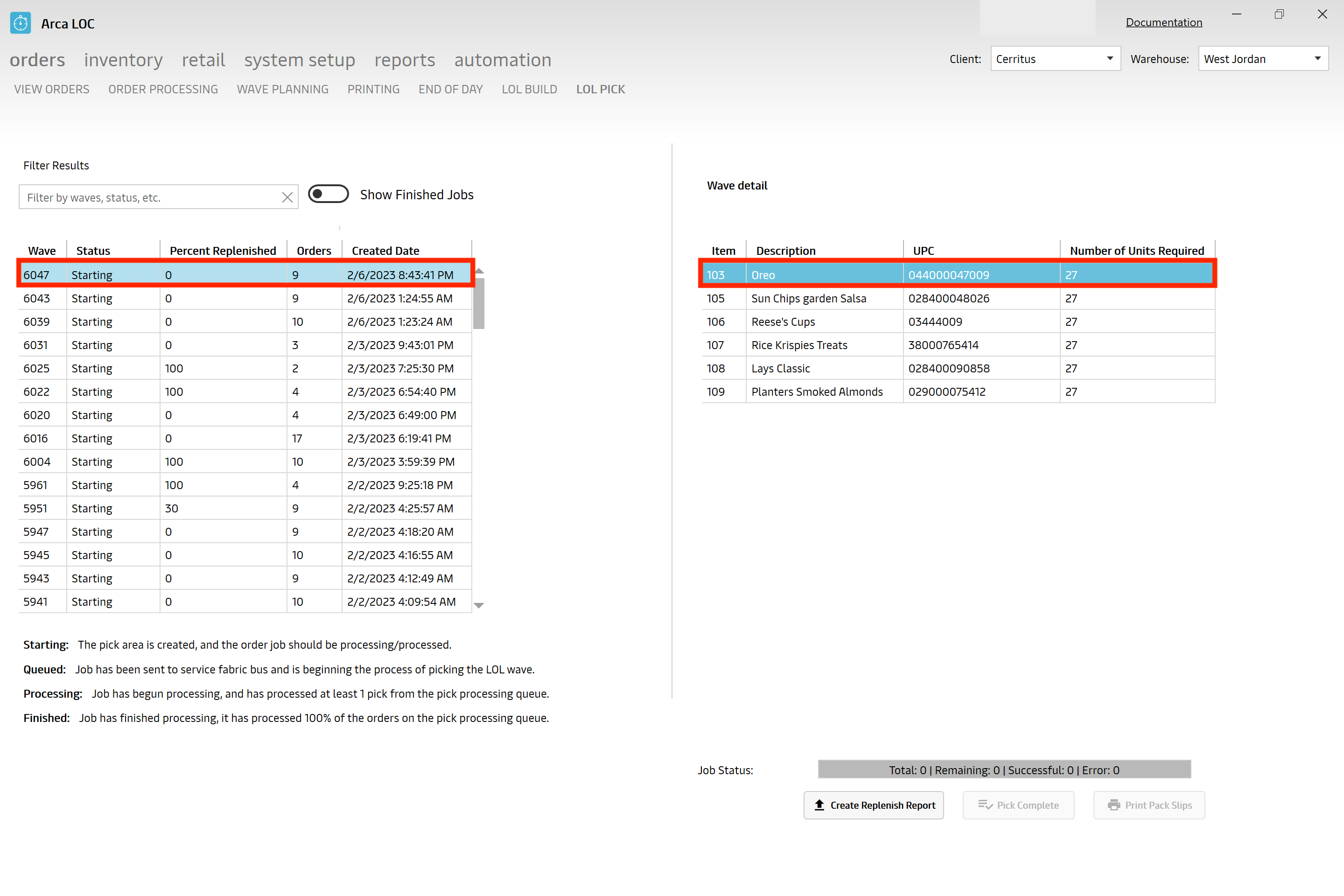This screenshot has height=896, width=1344.
Task: Open the automation main menu
Action: [503, 60]
